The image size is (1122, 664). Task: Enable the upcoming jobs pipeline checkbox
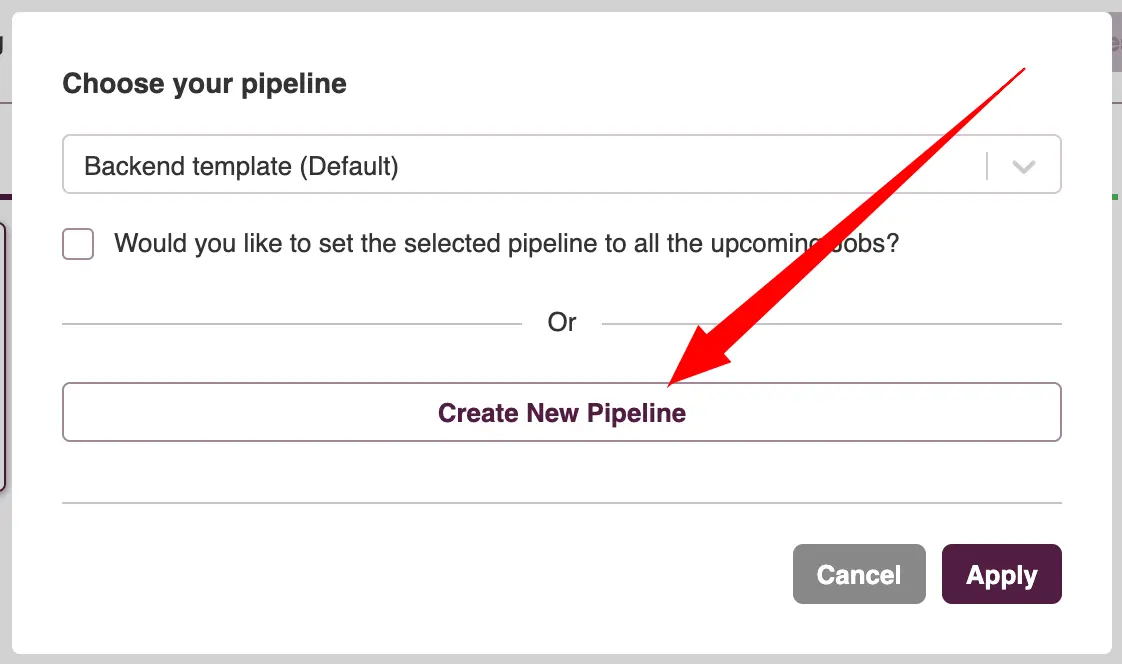point(78,244)
